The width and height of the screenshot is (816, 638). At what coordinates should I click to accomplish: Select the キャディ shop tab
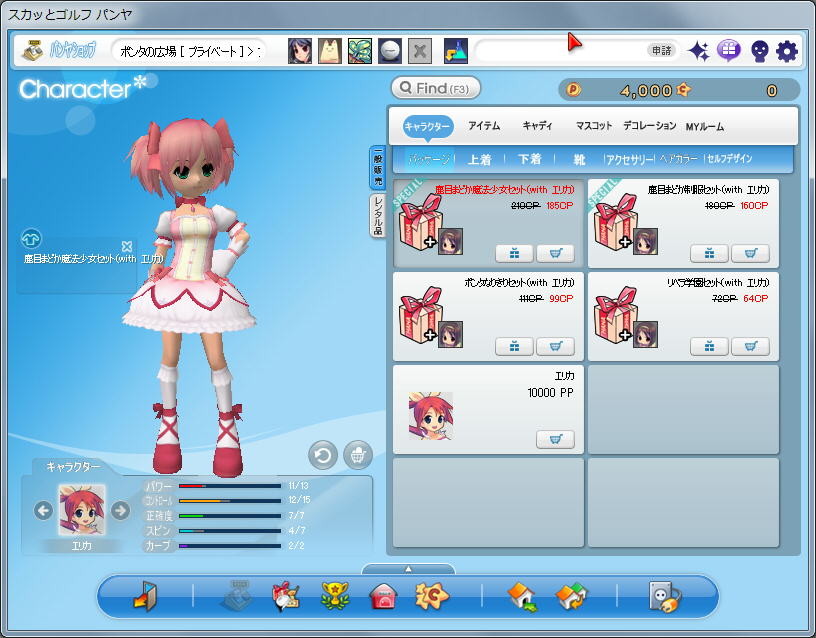538,126
